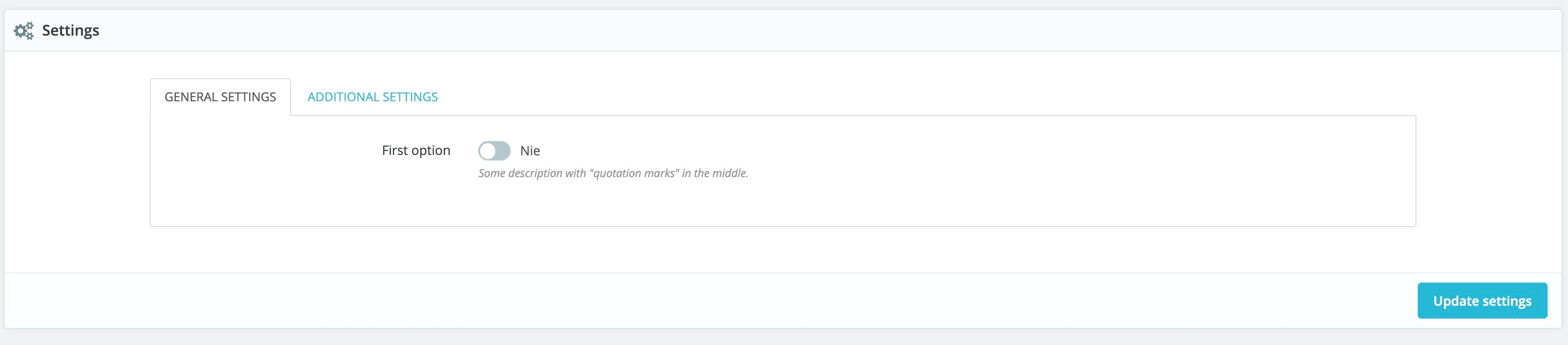Click the blue Update settings control
The width and height of the screenshot is (1568, 345).
1482,300
